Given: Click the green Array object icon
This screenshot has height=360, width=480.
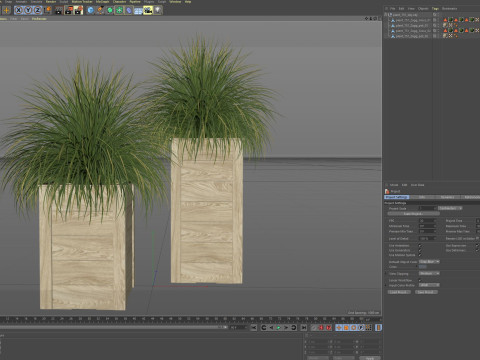Looking at the screenshot, I should click(119, 10).
